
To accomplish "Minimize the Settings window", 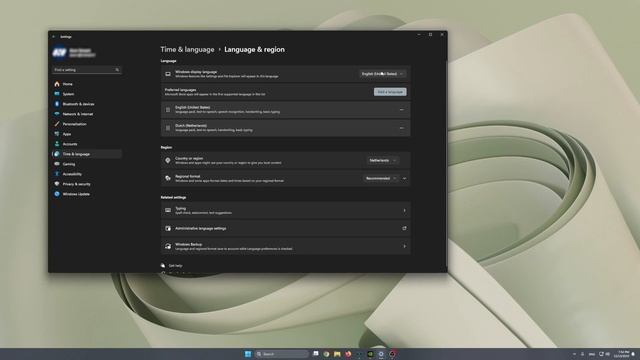I will pyautogui.click(x=419, y=35).
